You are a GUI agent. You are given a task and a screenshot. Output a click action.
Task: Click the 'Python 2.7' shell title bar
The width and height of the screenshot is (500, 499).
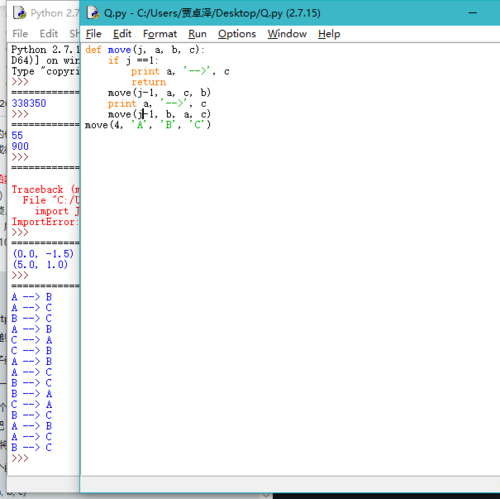pyautogui.click(x=55, y=13)
